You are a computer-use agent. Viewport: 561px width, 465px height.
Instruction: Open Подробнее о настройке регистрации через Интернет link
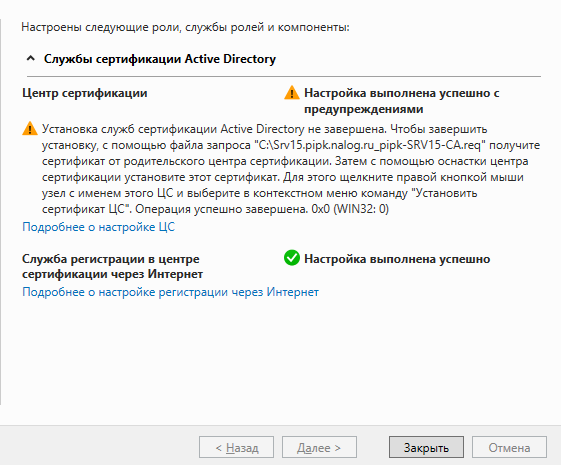coord(170,292)
